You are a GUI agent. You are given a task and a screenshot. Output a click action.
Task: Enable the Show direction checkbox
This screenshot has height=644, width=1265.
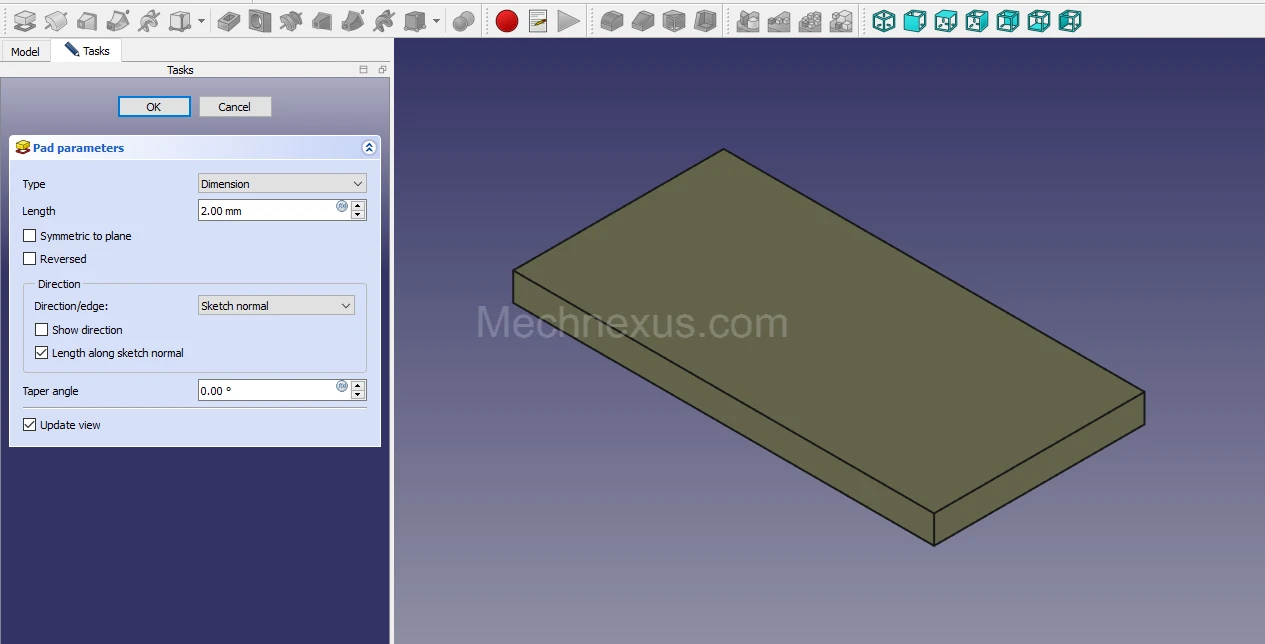coord(42,330)
